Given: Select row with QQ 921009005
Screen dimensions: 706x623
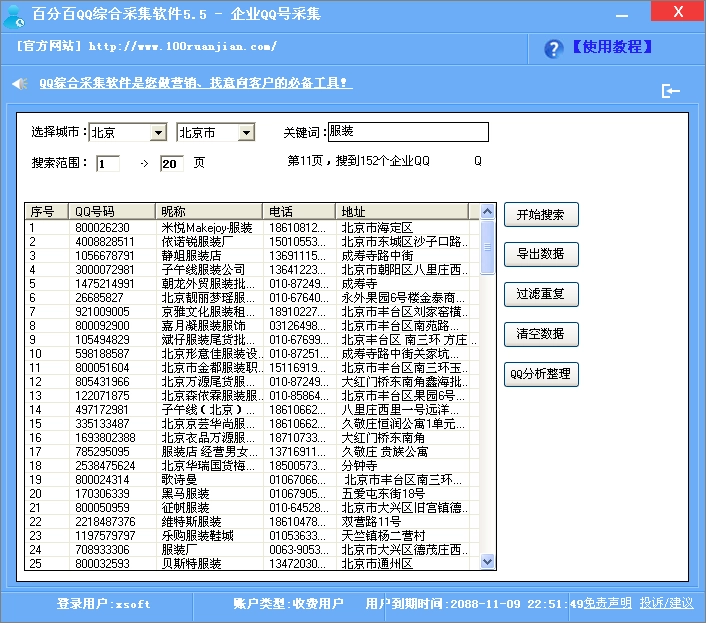Looking at the screenshot, I should [x=252, y=312].
